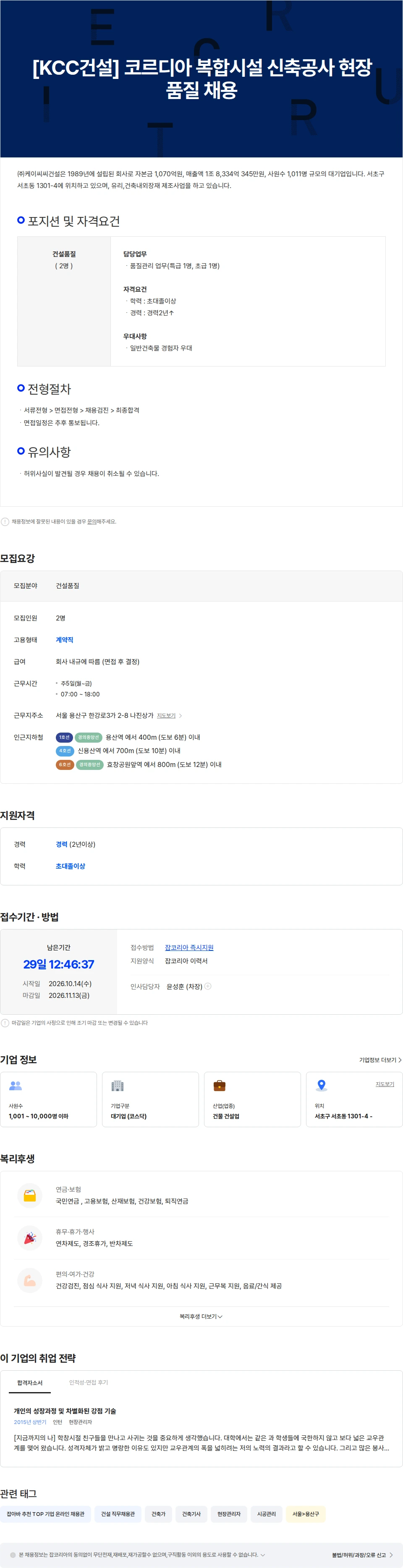Image resolution: width=403 pixels, height=1568 pixels.
Task: Click the info icon beside 마감일은 기업의 사정
Action: click(x=5, y=1023)
